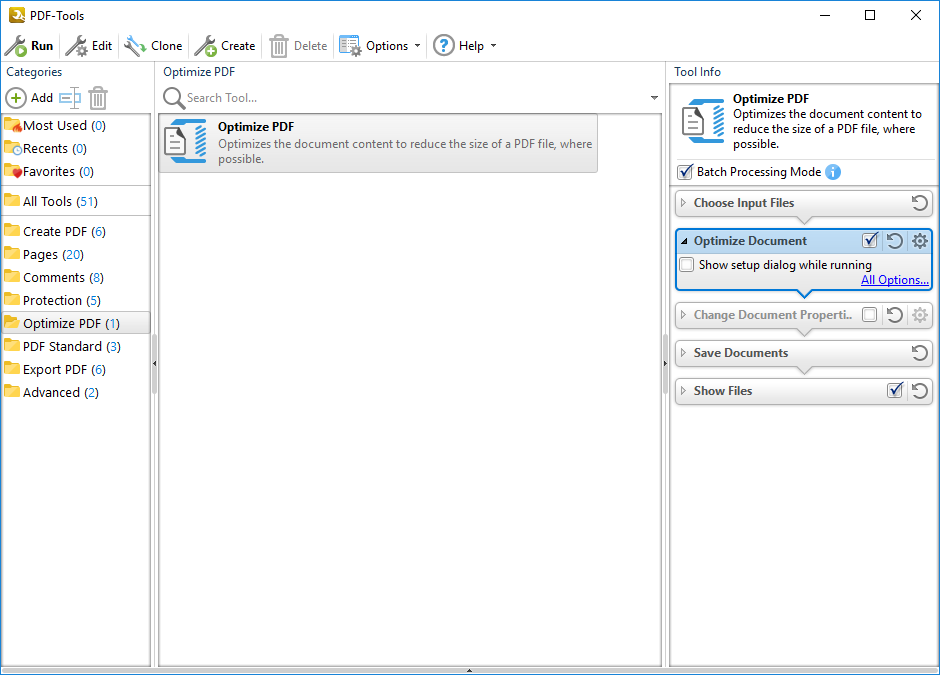Click the rename category icon
The width and height of the screenshot is (940, 675).
(x=69, y=98)
